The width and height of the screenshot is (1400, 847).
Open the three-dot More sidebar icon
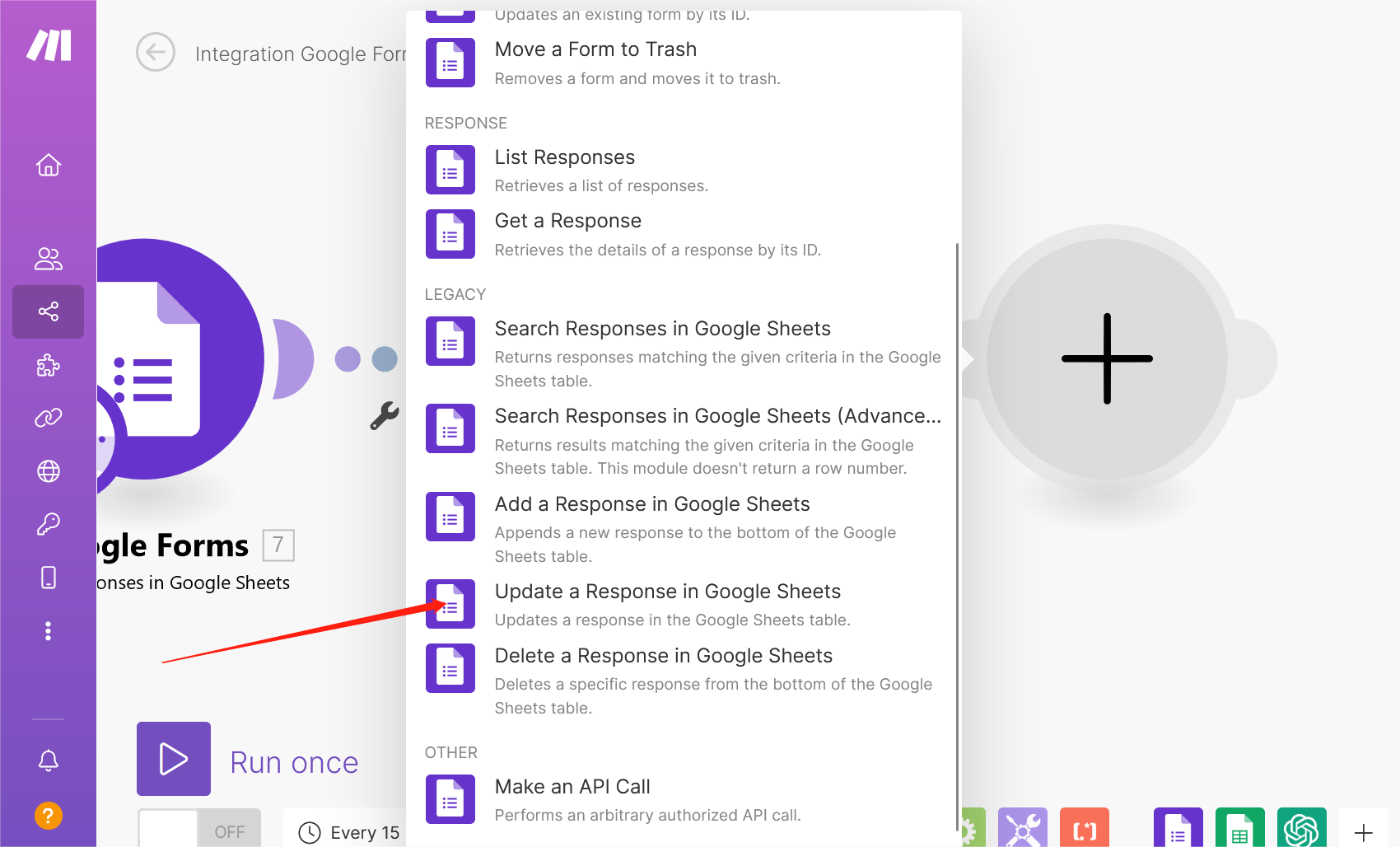pyautogui.click(x=49, y=631)
